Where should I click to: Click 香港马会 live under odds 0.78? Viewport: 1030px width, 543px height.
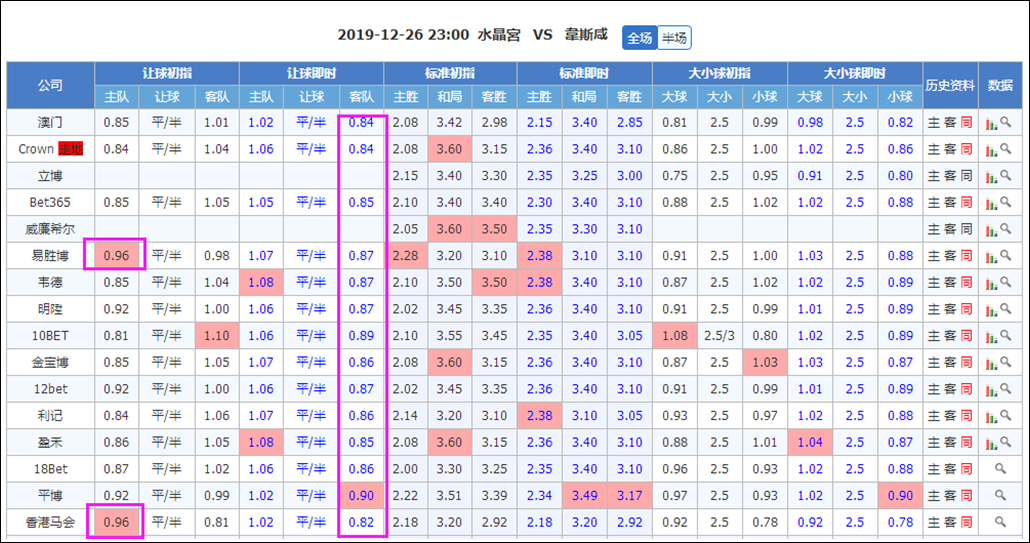pyautogui.click(x=900, y=522)
